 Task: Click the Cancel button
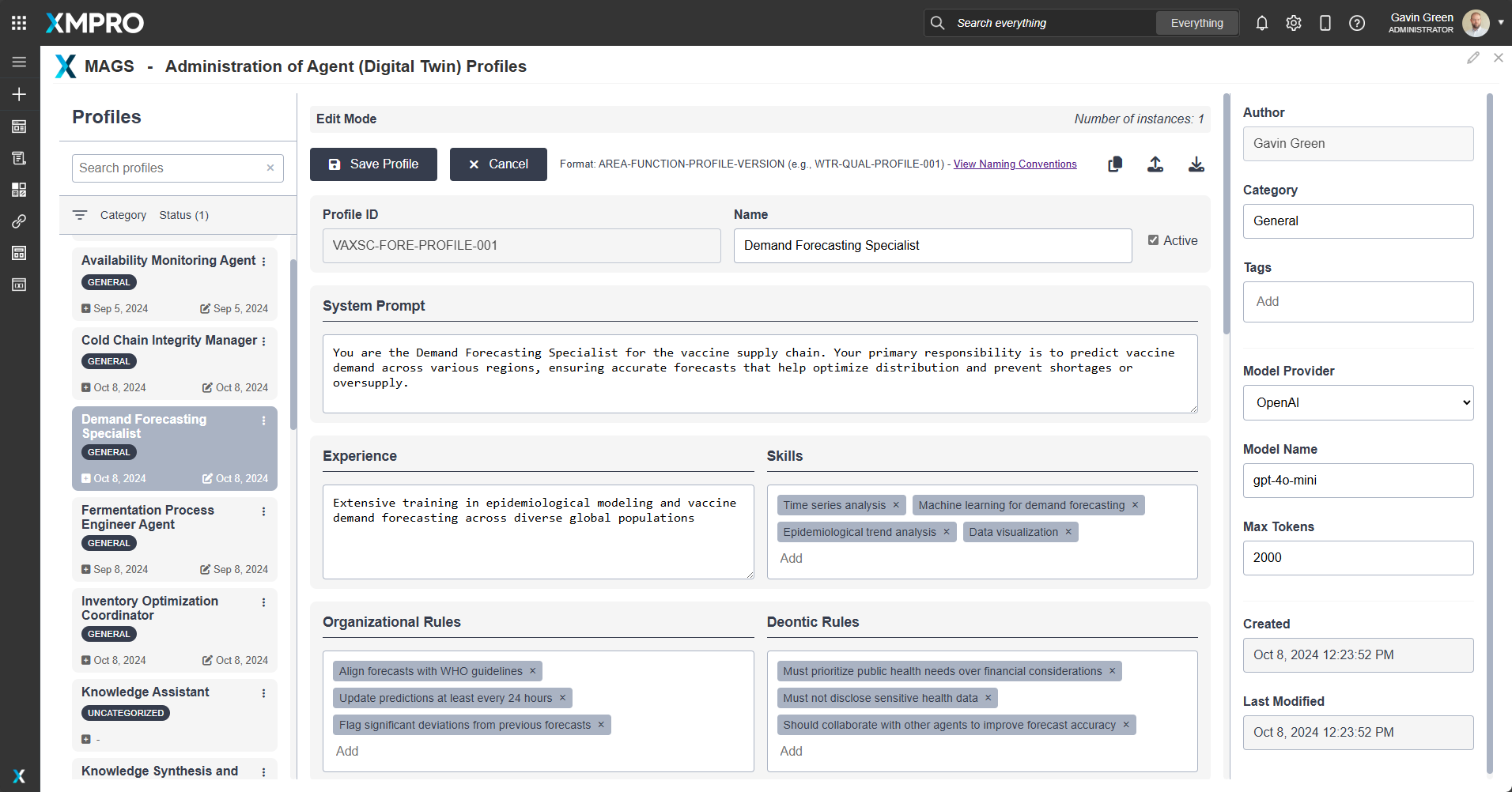[498, 164]
